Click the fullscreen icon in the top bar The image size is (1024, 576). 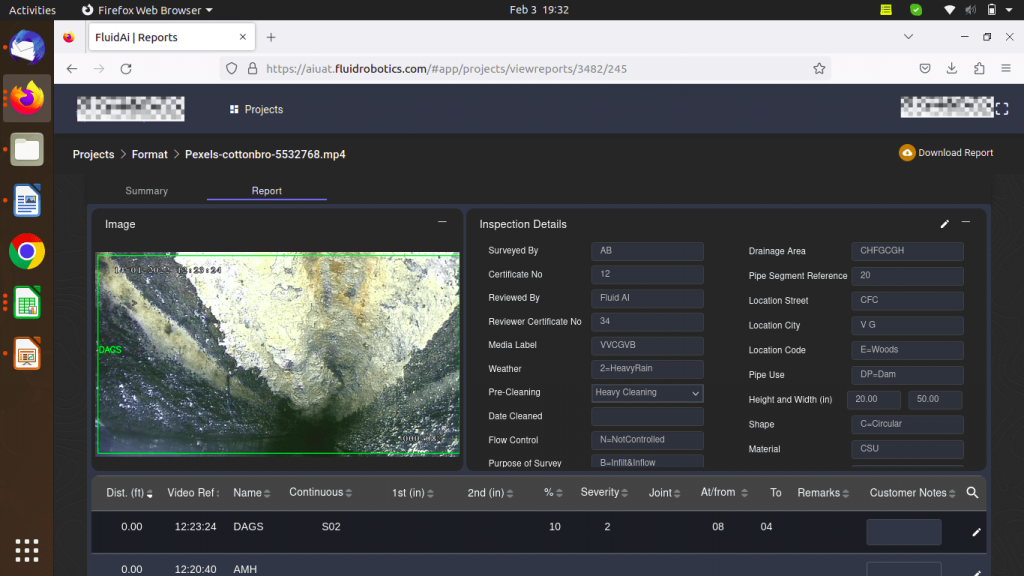(1002, 109)
